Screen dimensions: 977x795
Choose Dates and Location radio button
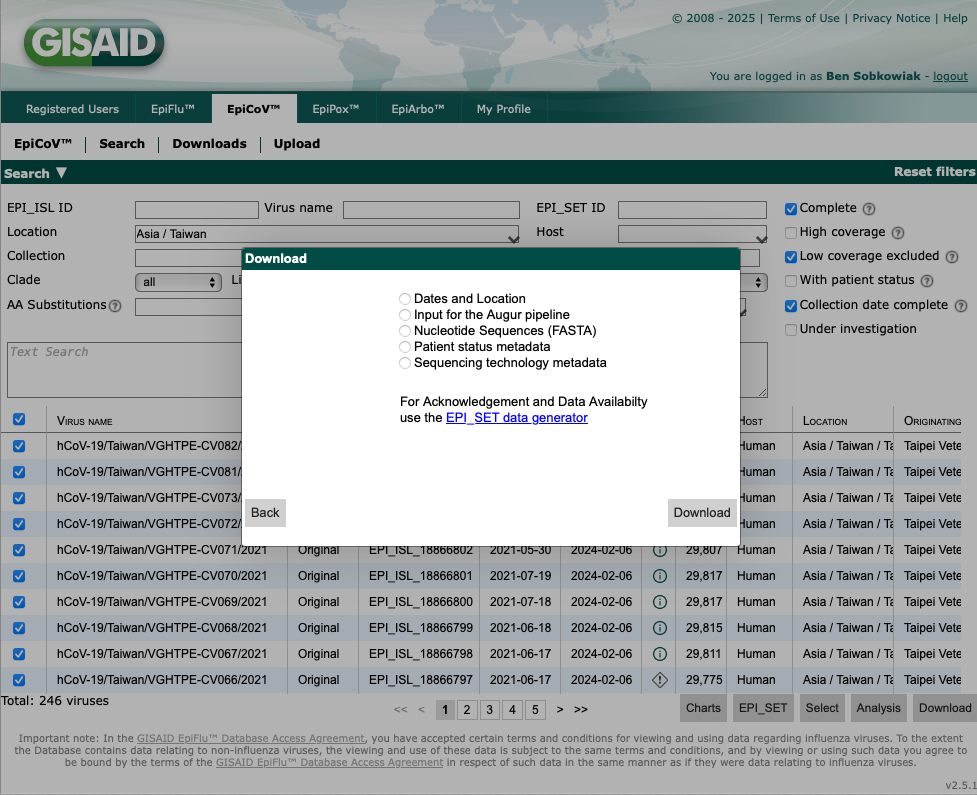coord(405,299)
